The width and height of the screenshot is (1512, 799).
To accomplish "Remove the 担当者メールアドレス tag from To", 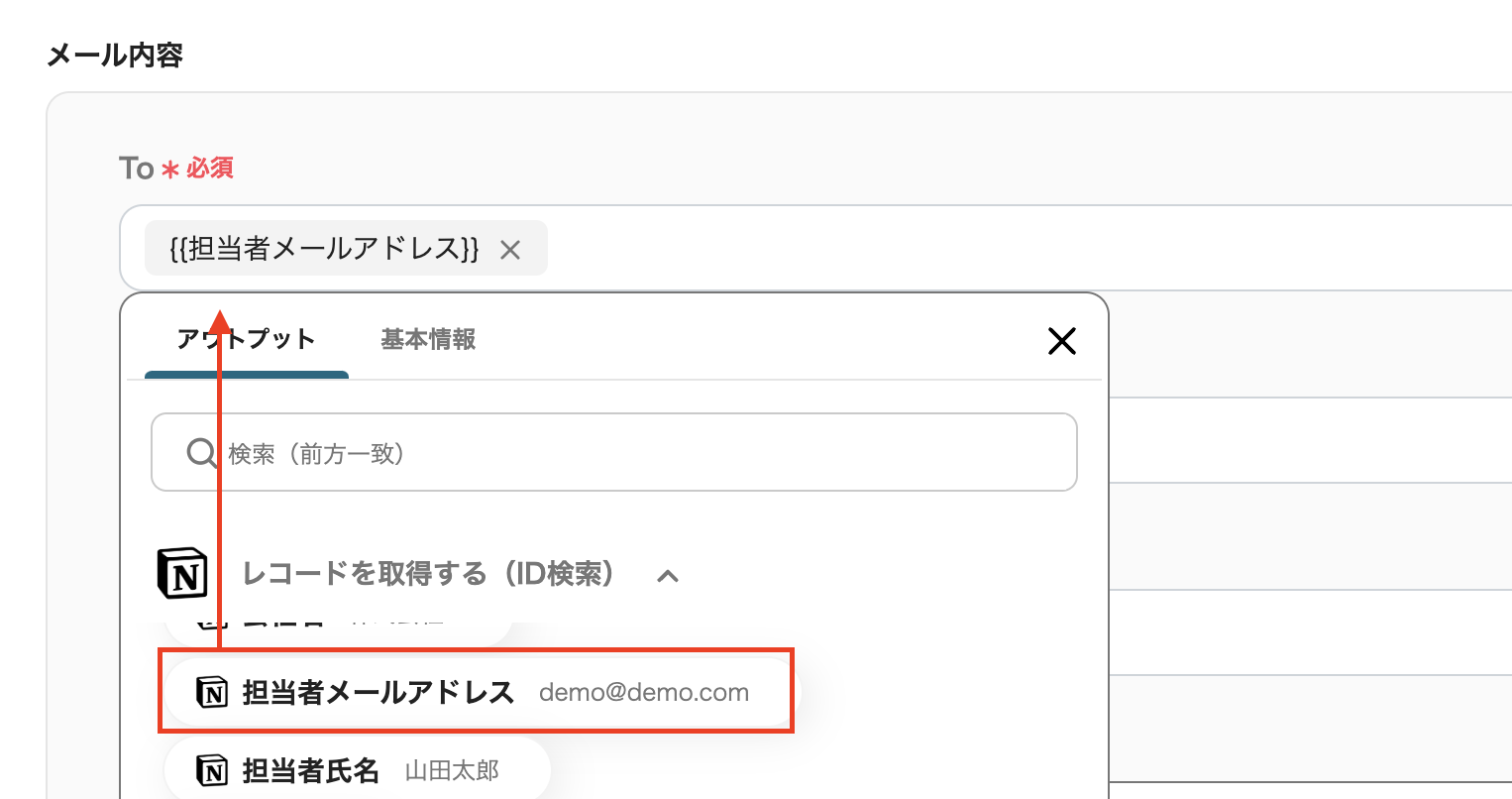I will pos(510,250).
